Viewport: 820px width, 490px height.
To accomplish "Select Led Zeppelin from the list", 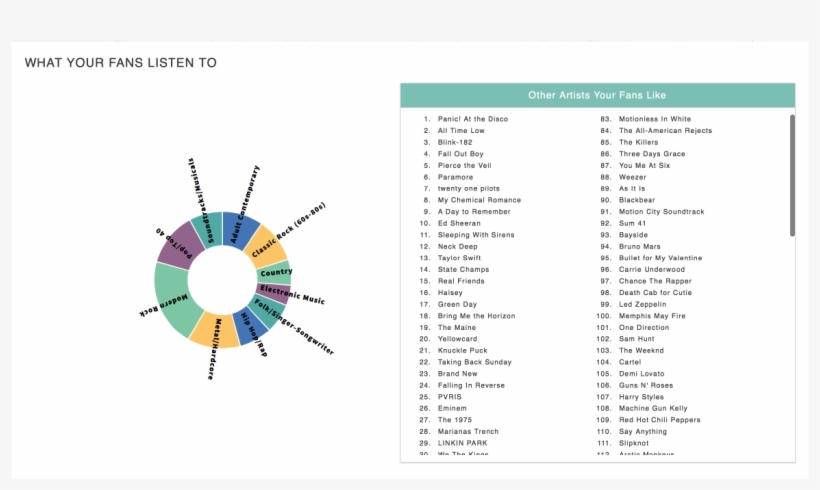I will click(642, 304).
